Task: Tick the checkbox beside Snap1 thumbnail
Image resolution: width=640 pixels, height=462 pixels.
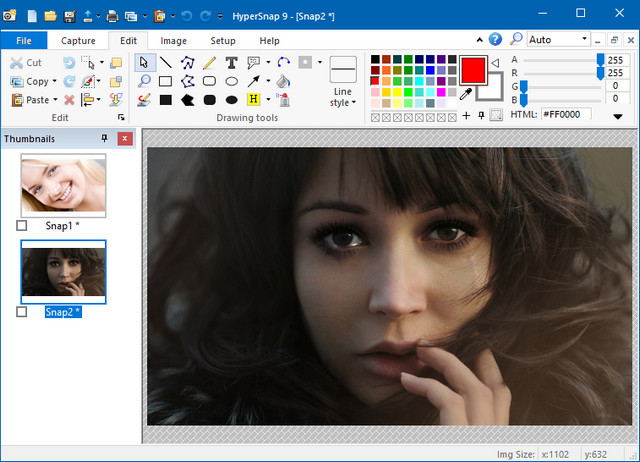Action: (x=22, y=226)
